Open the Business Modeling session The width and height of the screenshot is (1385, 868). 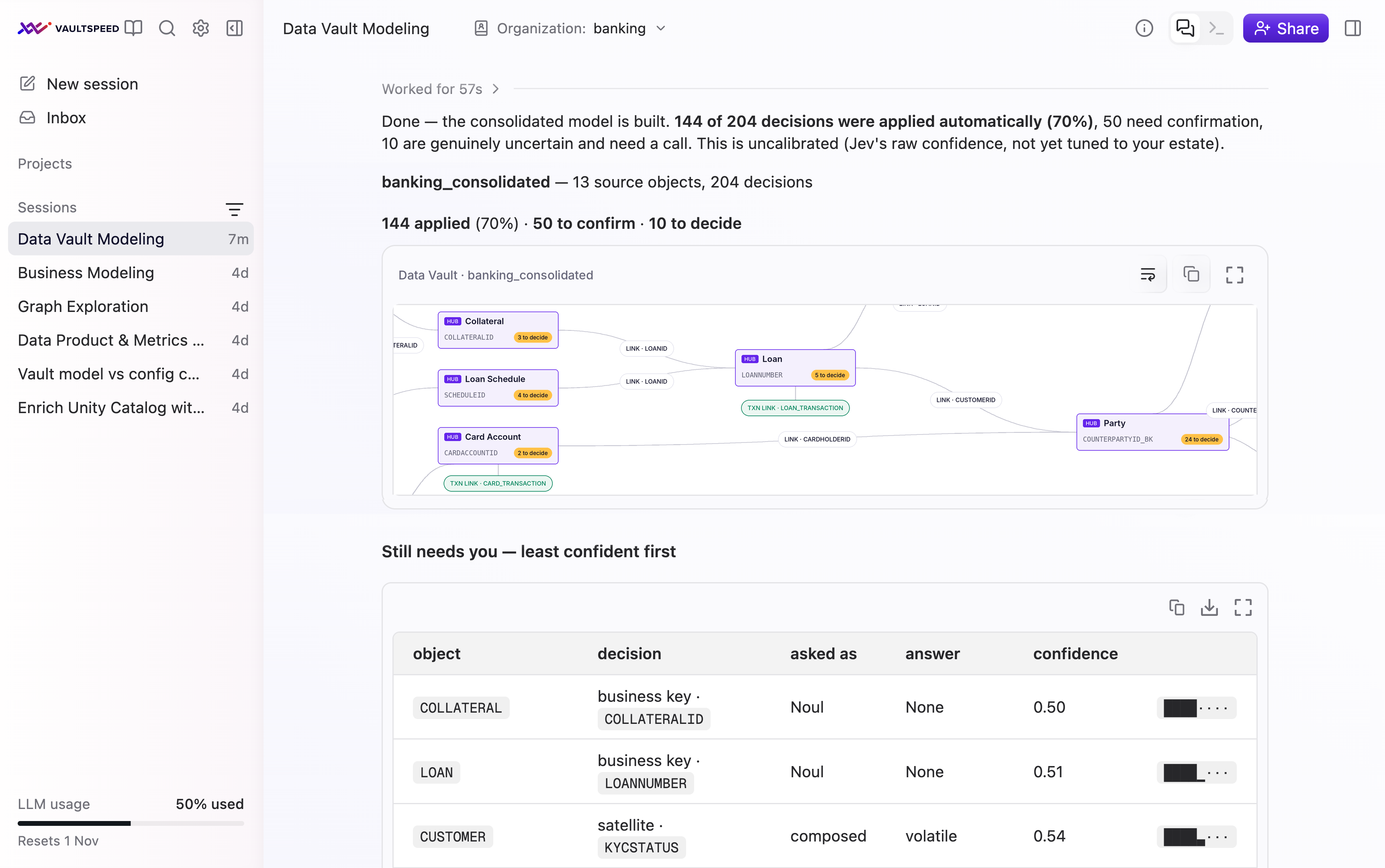click(131, 273)
